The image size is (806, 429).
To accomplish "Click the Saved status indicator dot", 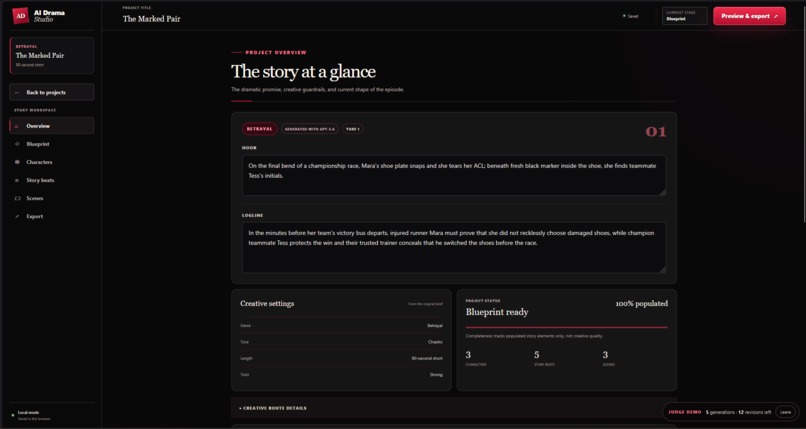I will 624,16.
